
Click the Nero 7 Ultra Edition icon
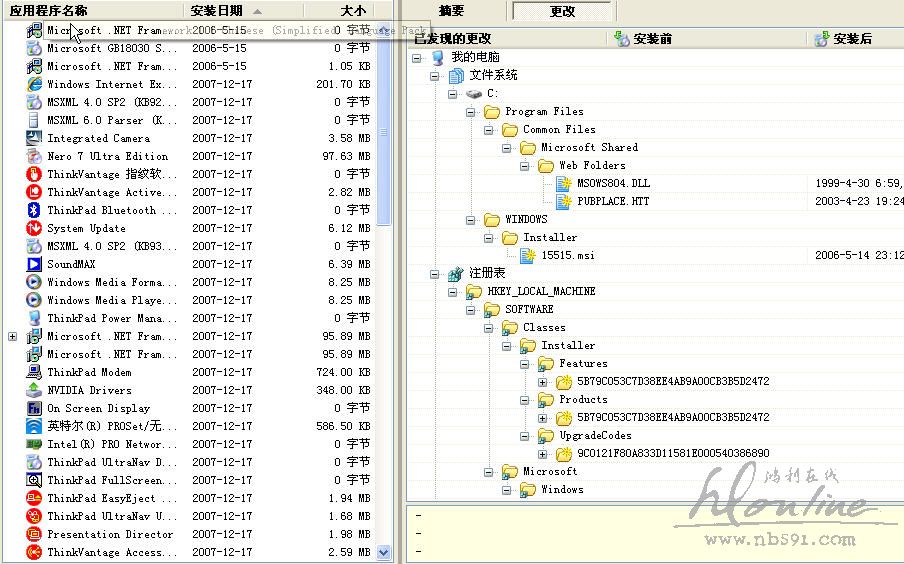[x=34, y=156]
